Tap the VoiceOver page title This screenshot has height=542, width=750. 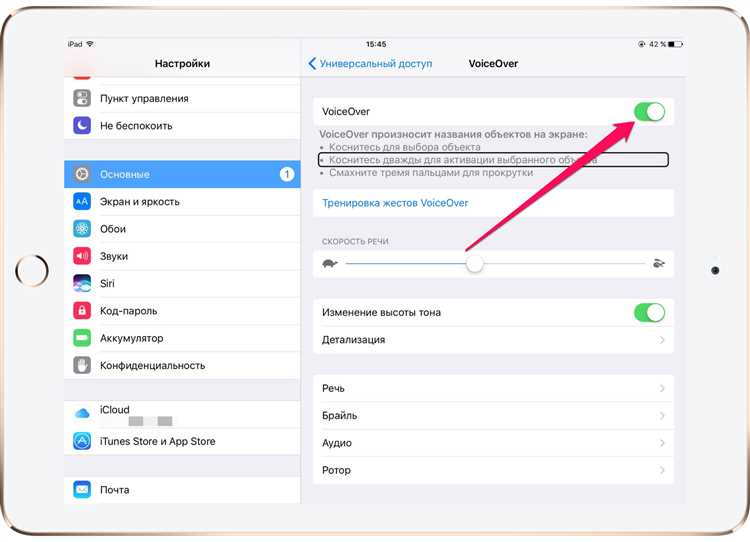493,63
